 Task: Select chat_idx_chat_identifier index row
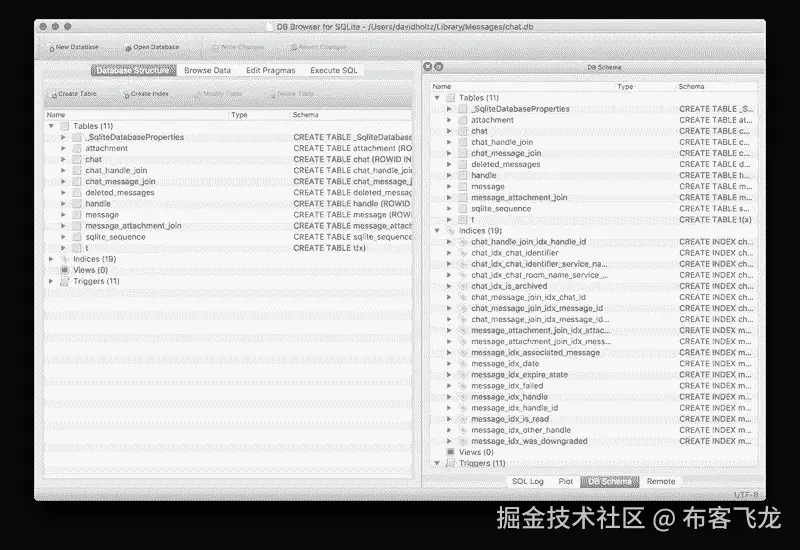(x=594, y=253)
